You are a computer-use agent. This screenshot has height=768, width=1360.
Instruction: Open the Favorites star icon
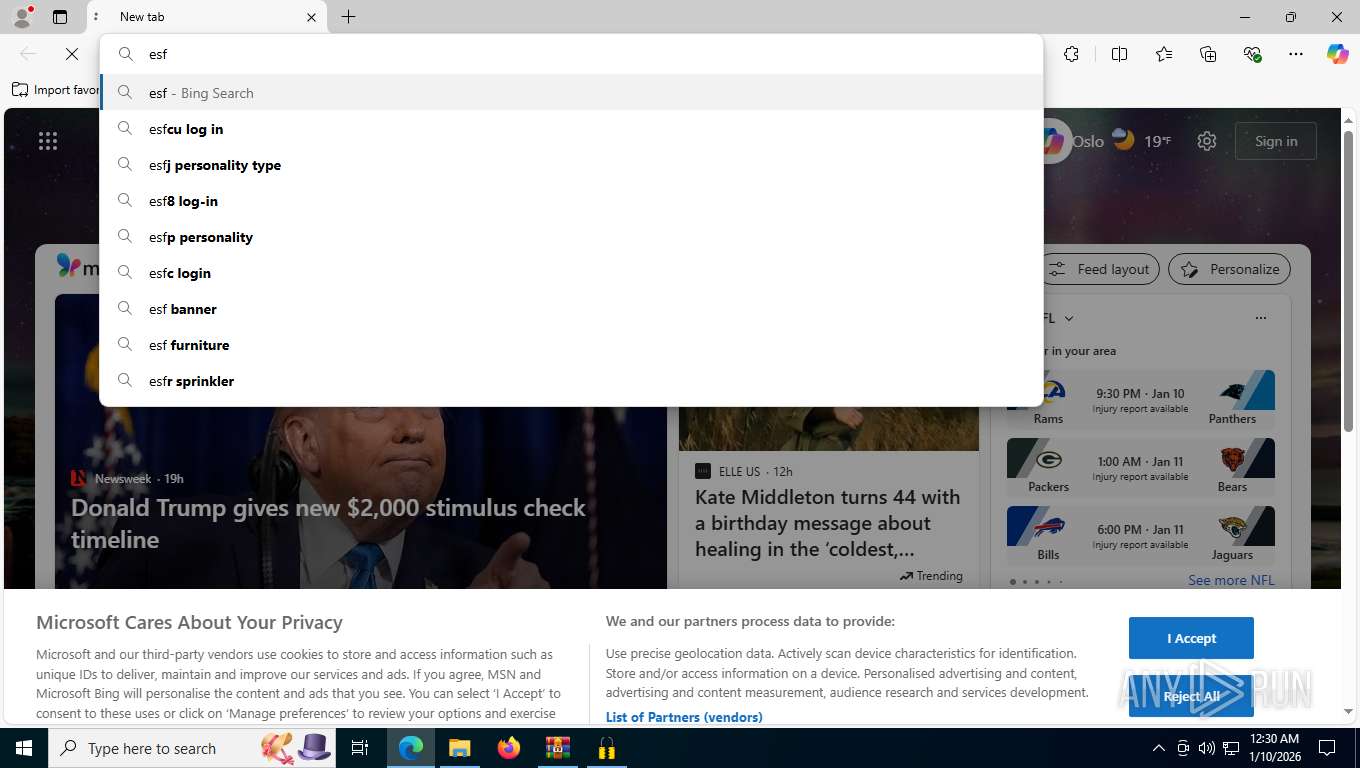pos(1164,54)
